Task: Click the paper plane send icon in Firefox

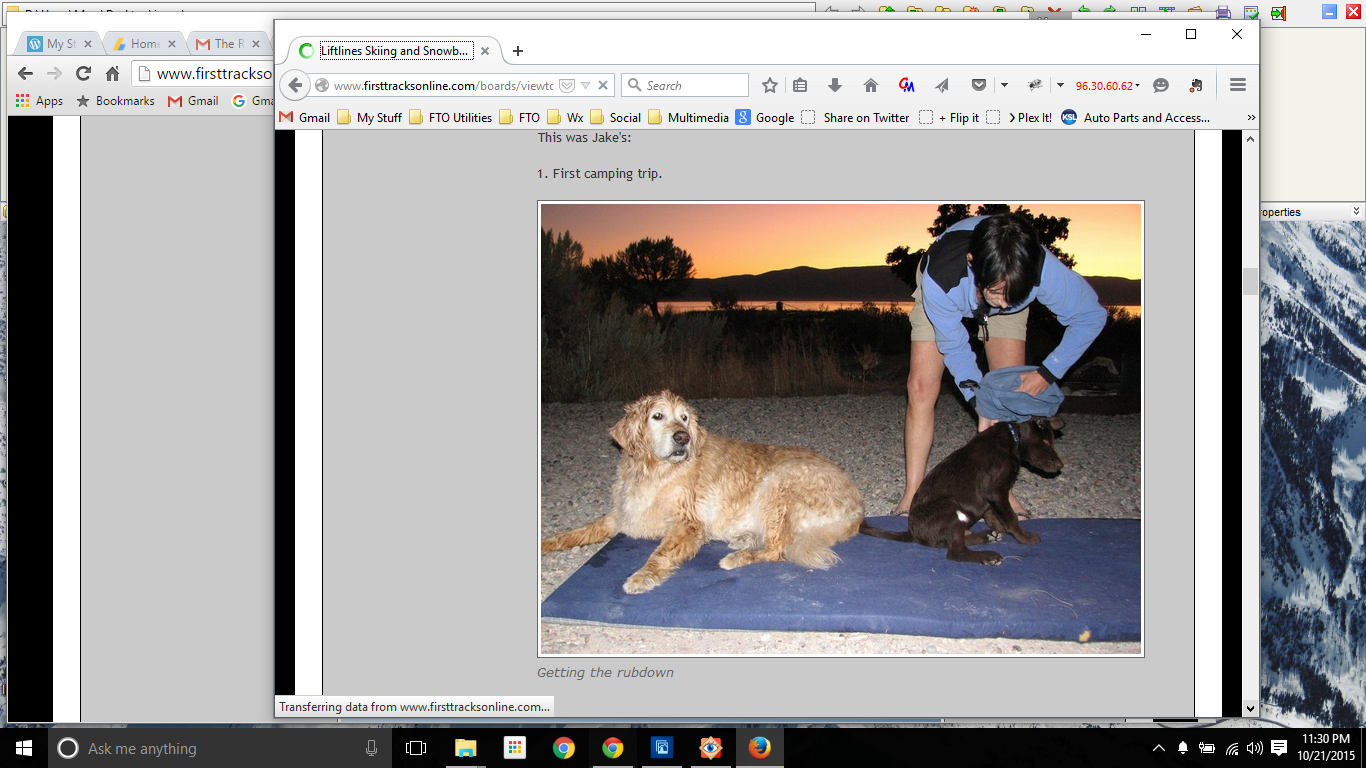Action: [942, 85]
